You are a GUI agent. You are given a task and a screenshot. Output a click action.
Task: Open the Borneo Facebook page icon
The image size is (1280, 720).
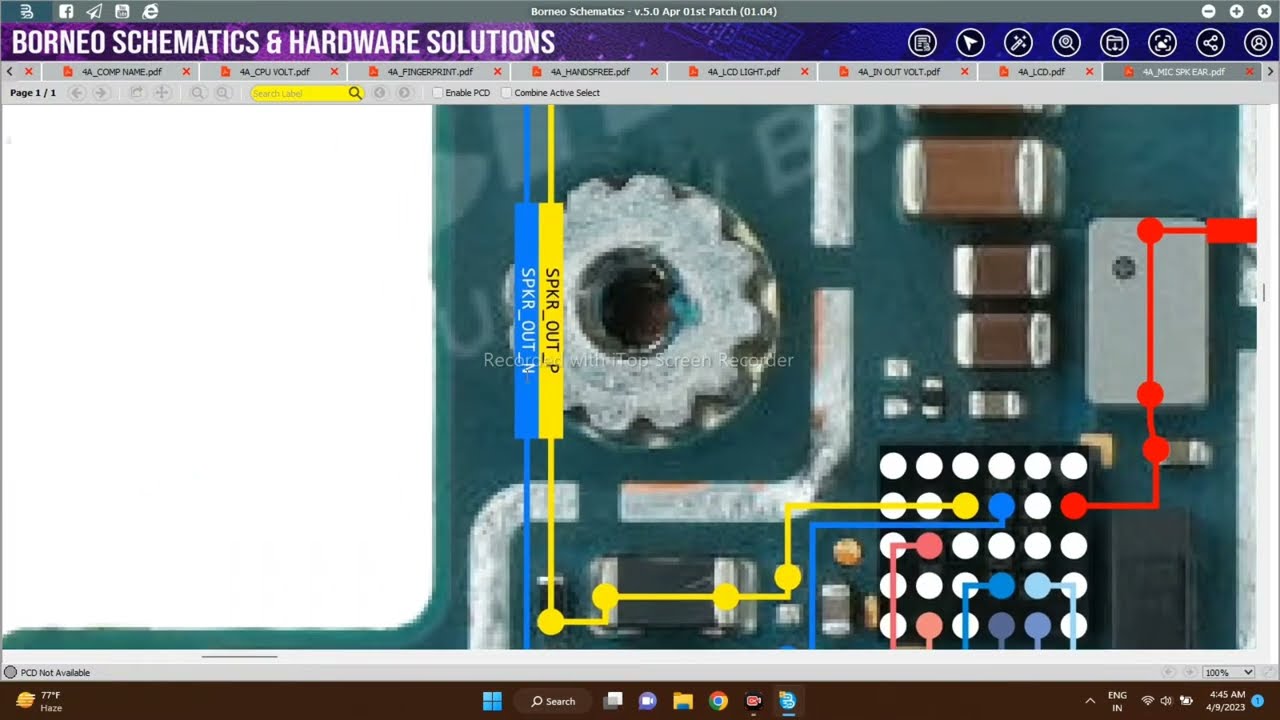click(x=66, y=11)
